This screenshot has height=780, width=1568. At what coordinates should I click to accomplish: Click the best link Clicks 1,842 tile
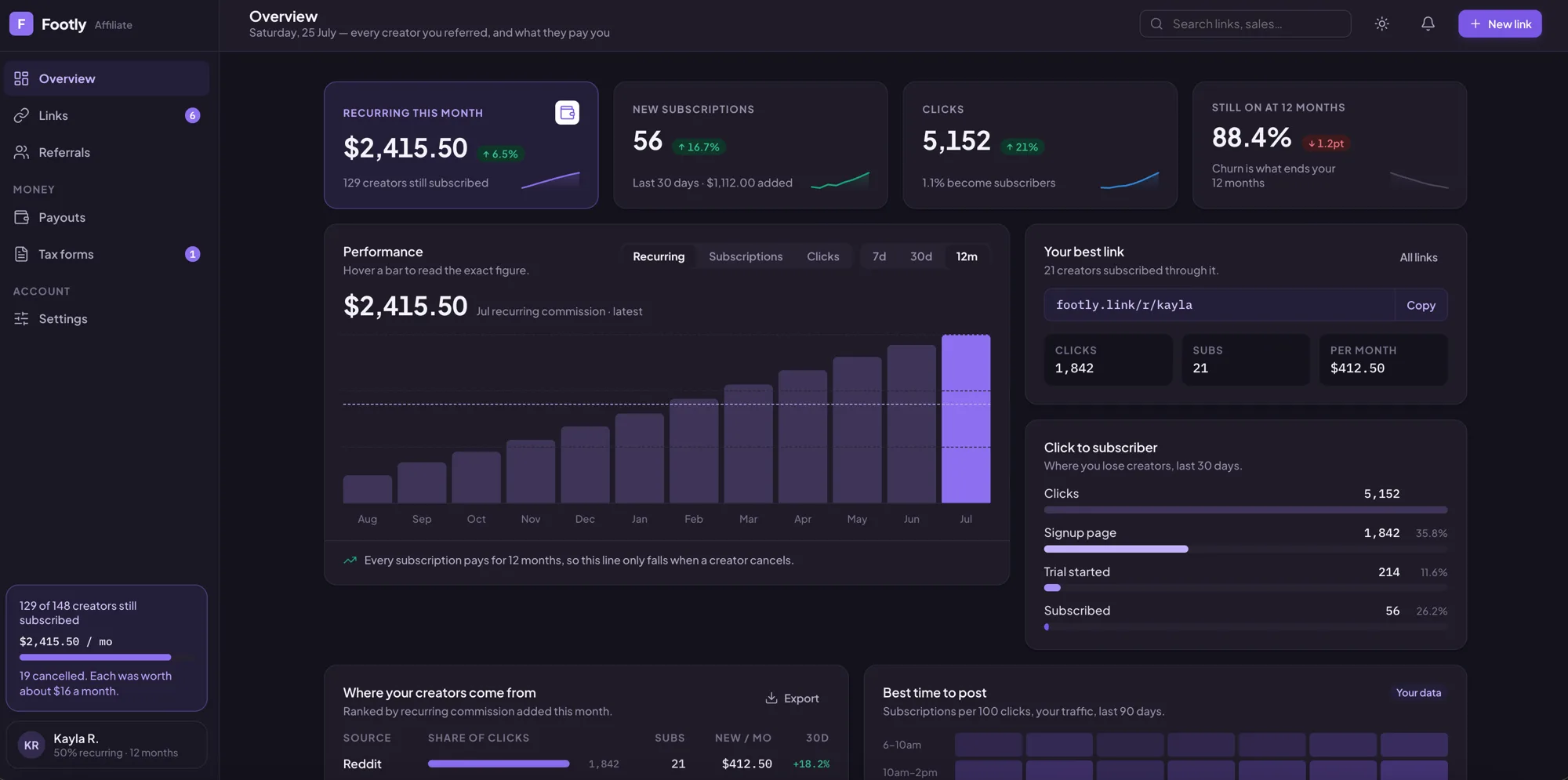(x=1108, y=360)
